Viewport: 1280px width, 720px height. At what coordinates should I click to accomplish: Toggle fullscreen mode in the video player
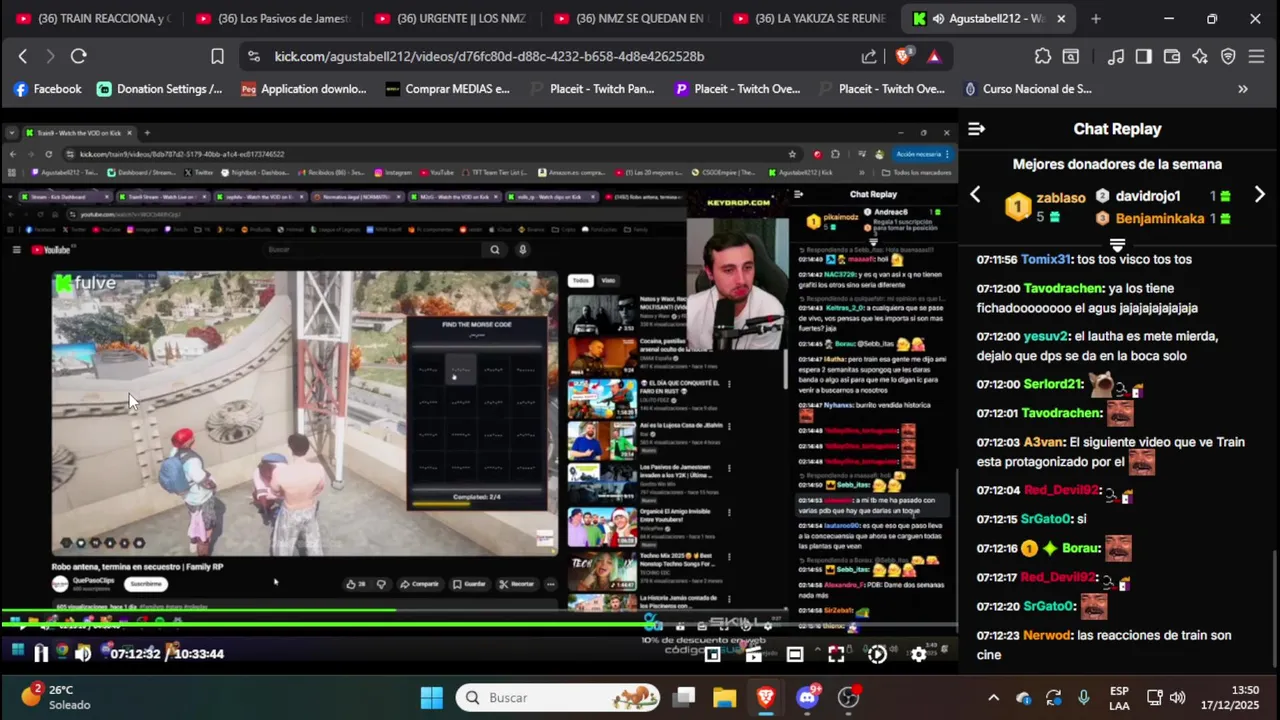[836, 655]
